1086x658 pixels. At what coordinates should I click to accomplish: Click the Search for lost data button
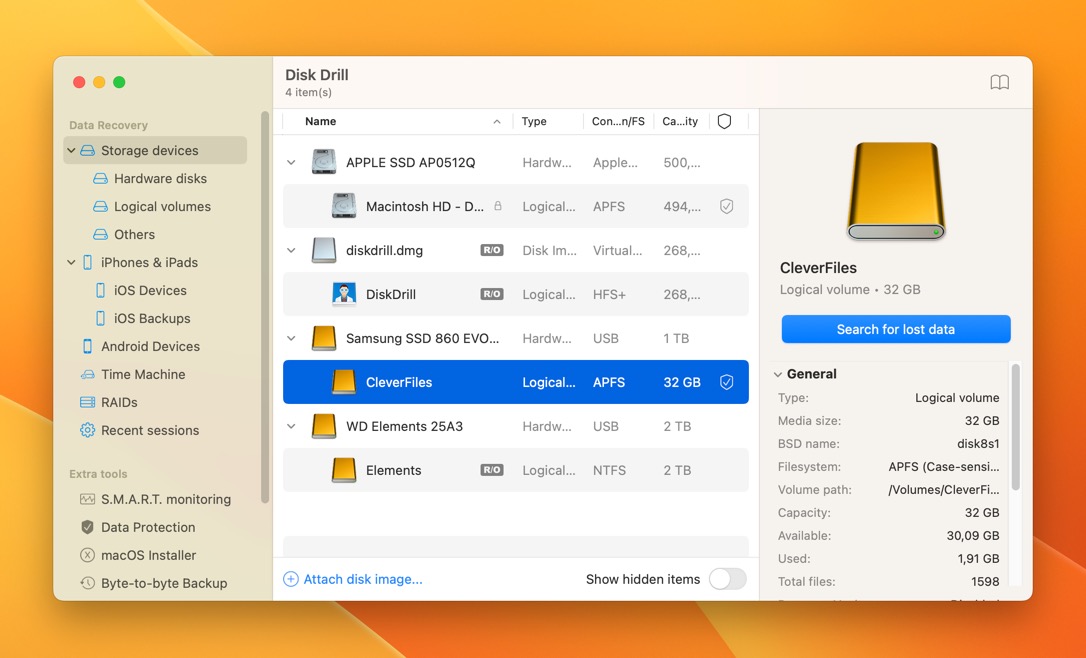click(896, 329)
